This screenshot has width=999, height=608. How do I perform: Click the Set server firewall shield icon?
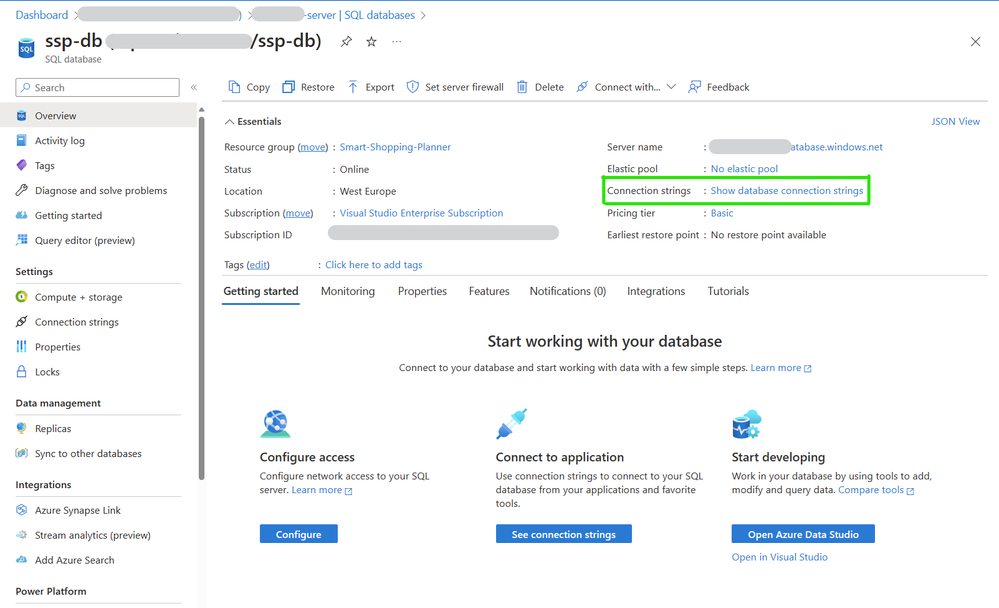click(413, 87)
